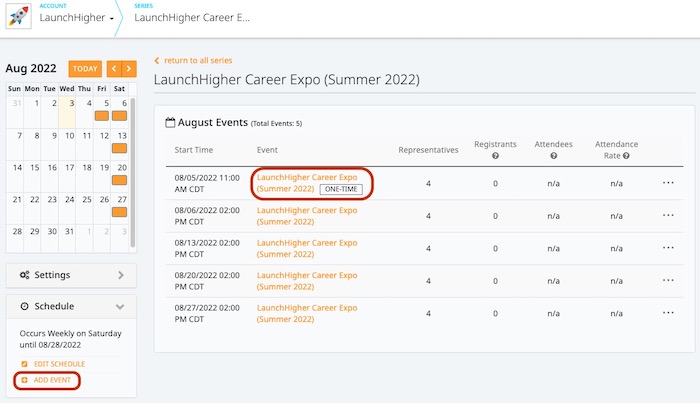Click the Start Time column header

[194, 150]
